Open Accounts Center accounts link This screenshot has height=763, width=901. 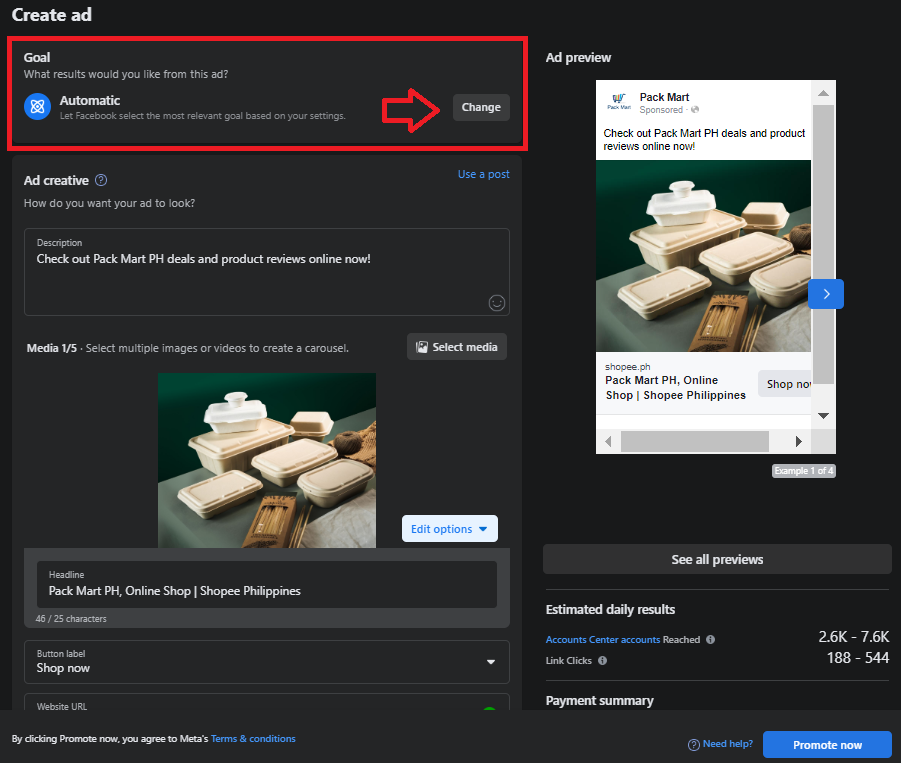coord(603,639)
